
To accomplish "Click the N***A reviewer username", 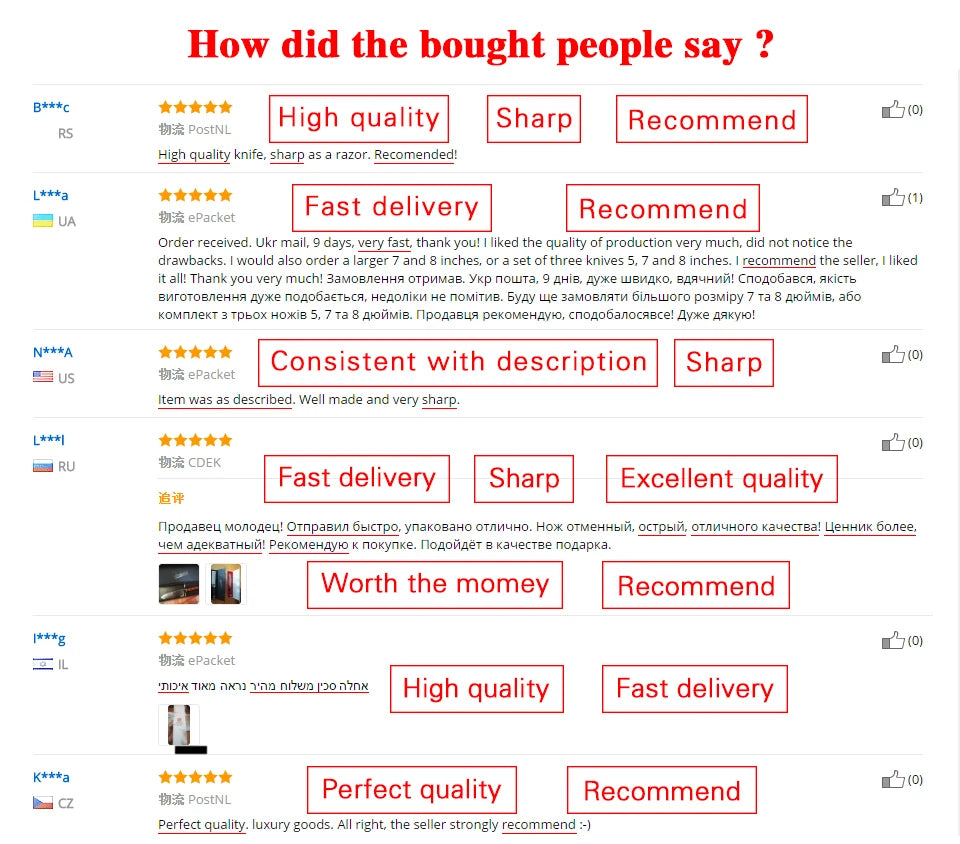I will click(x=53, y=352).
